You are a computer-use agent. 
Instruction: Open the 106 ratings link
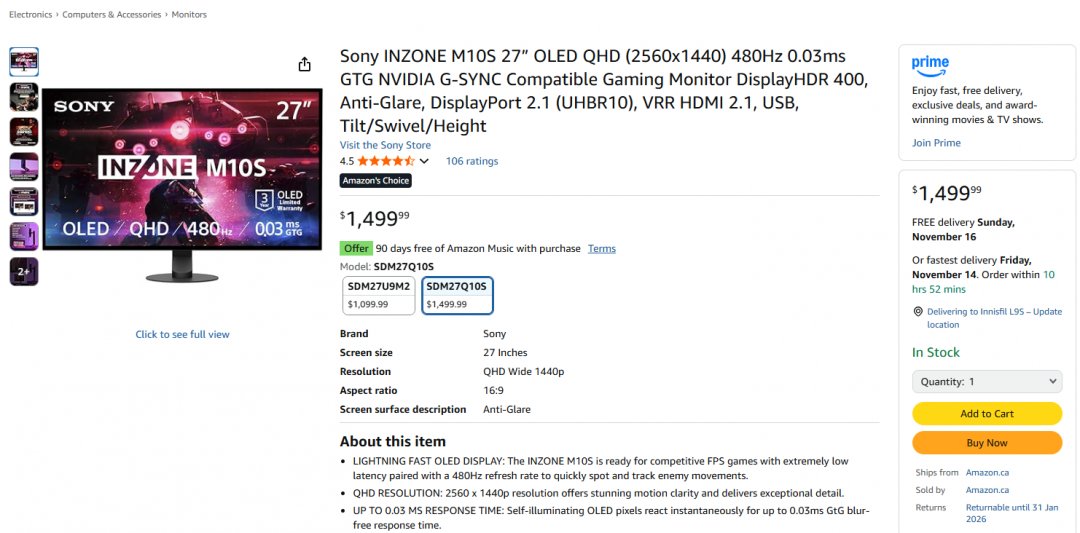(471, 161)
